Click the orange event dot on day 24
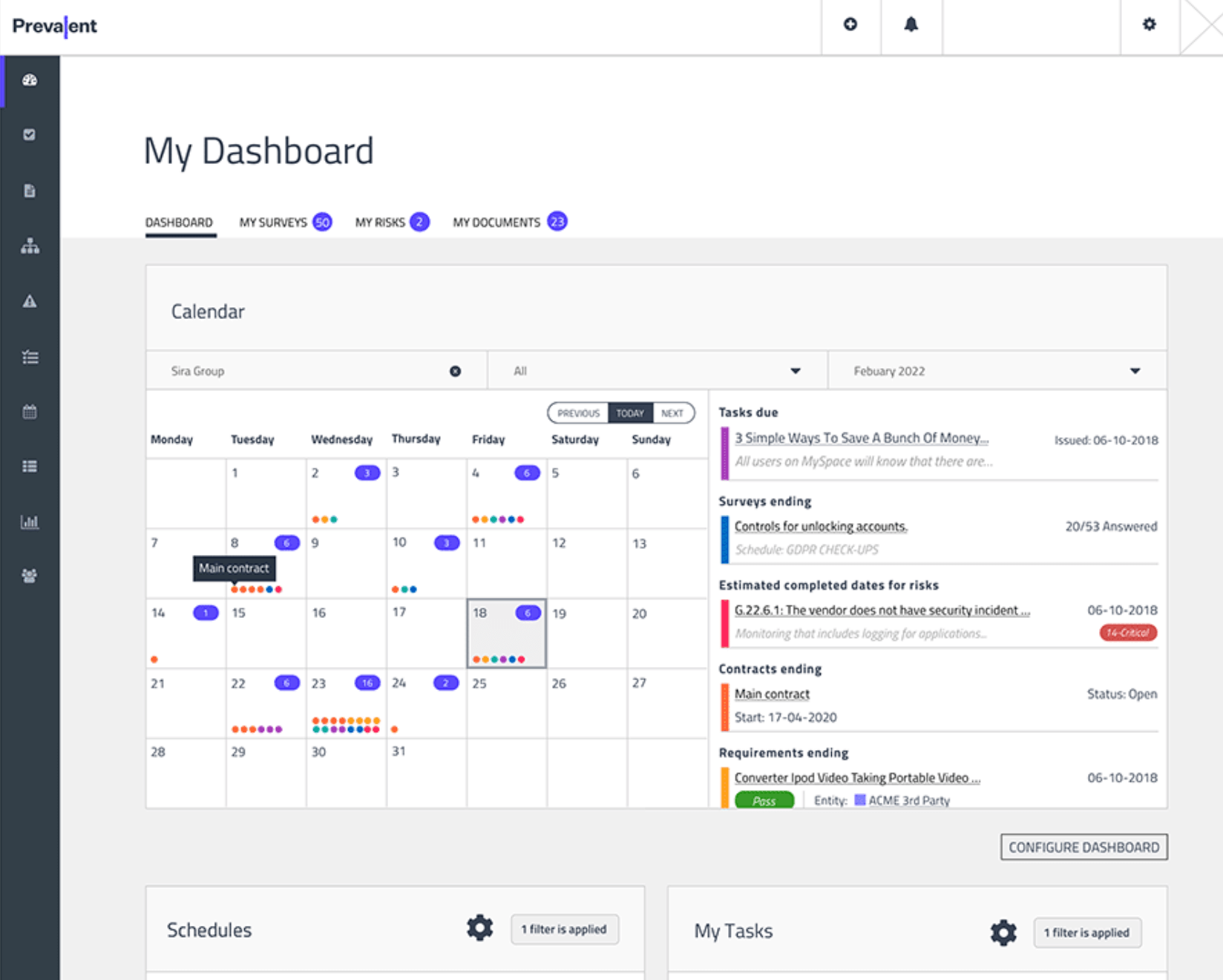Screen dimensions: 1223x980 (395, 729)
